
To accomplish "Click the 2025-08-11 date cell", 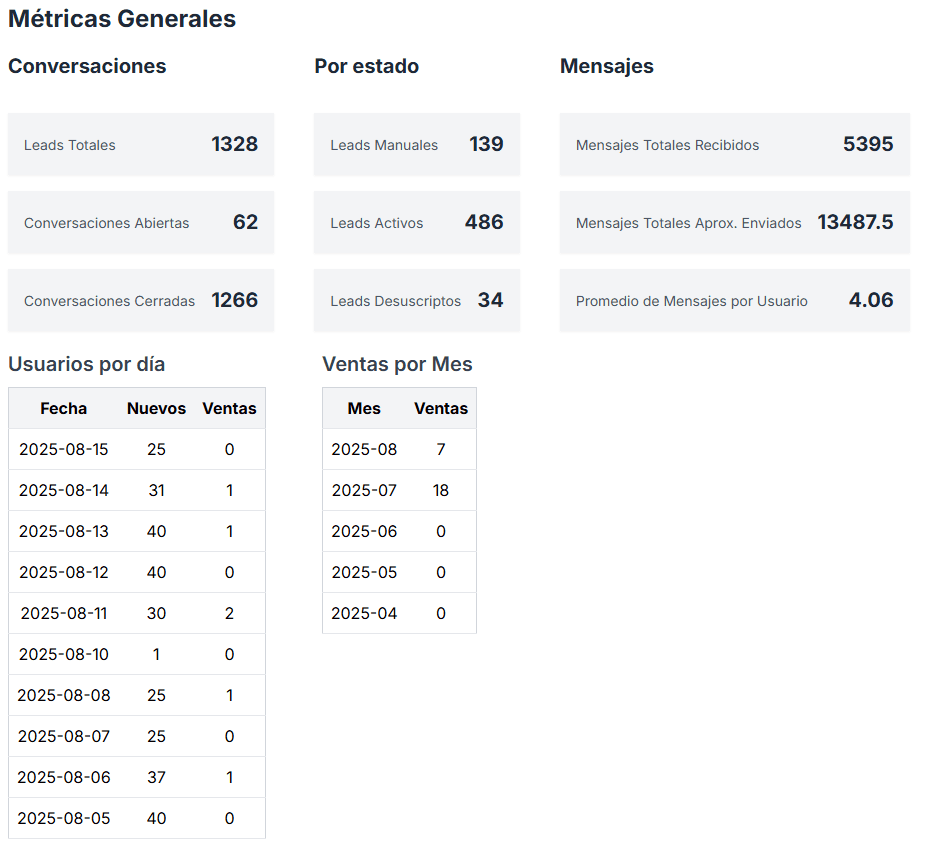I will (x=64, y=614).
